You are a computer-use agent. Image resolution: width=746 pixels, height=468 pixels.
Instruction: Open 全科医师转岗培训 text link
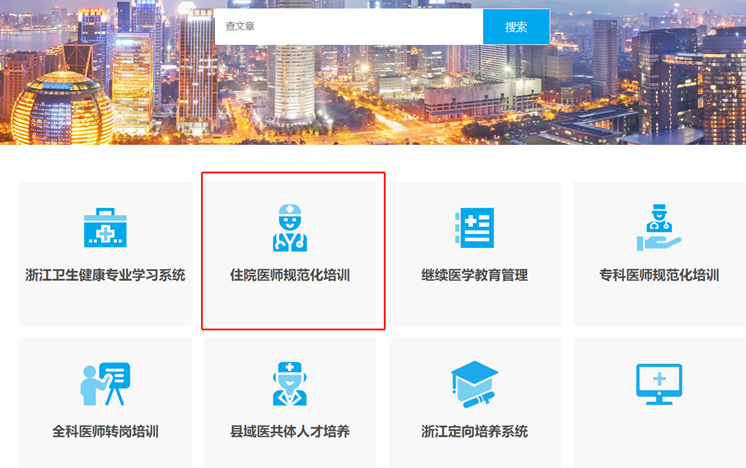click(105, 432)
